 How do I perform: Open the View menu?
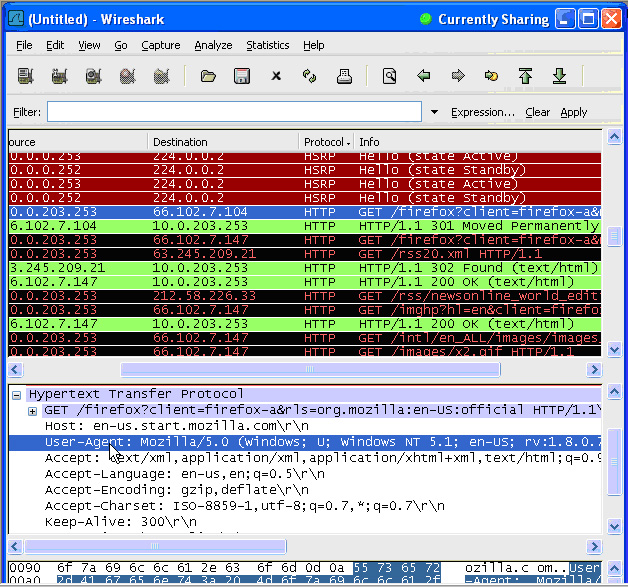point(89,45)
